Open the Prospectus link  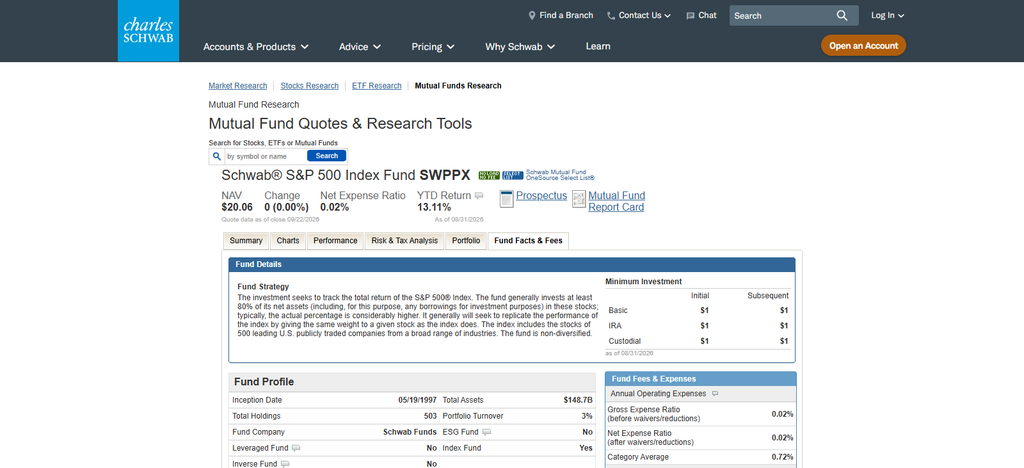541,196
